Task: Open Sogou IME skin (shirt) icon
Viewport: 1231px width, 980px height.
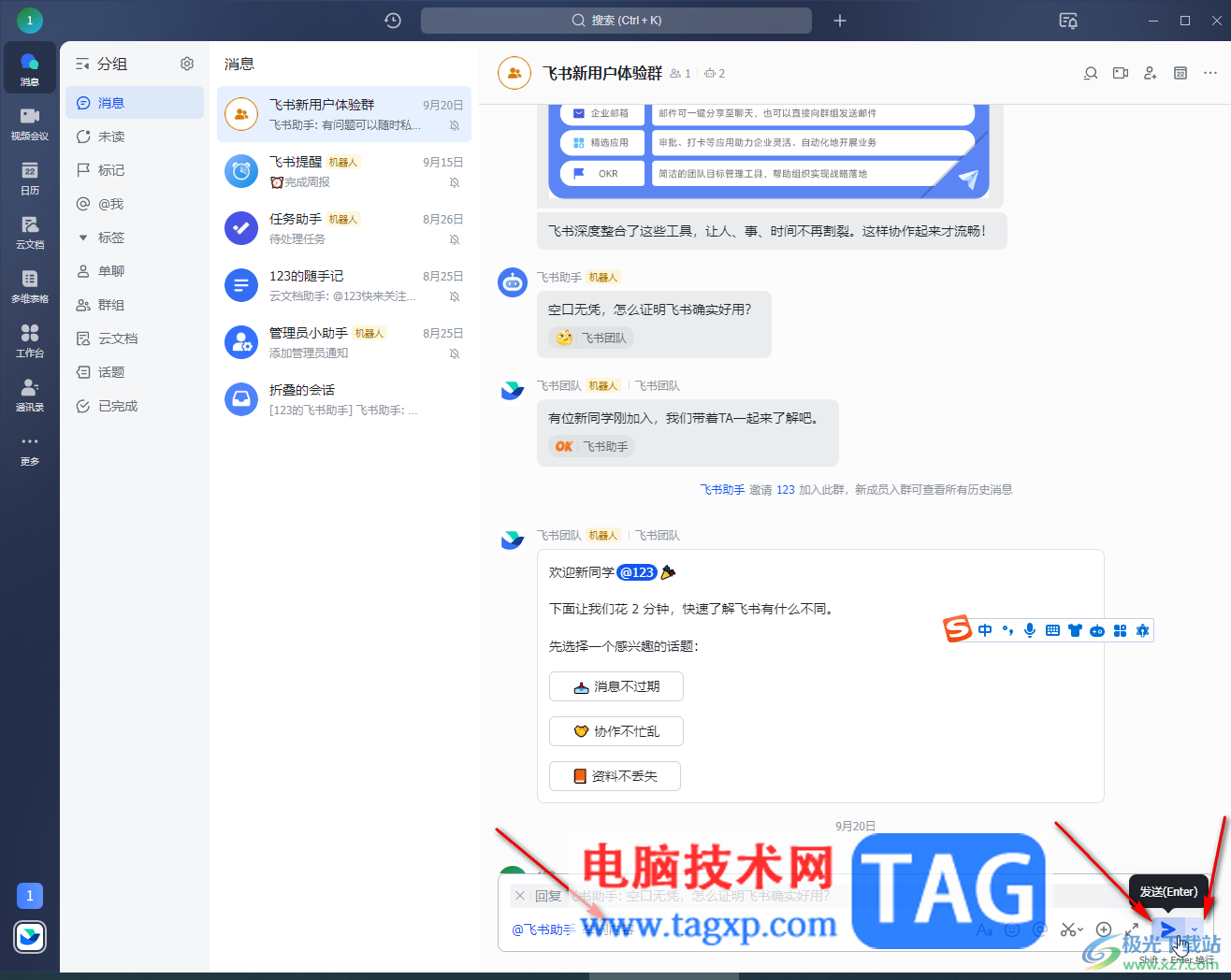Action: pos(1075,630)
